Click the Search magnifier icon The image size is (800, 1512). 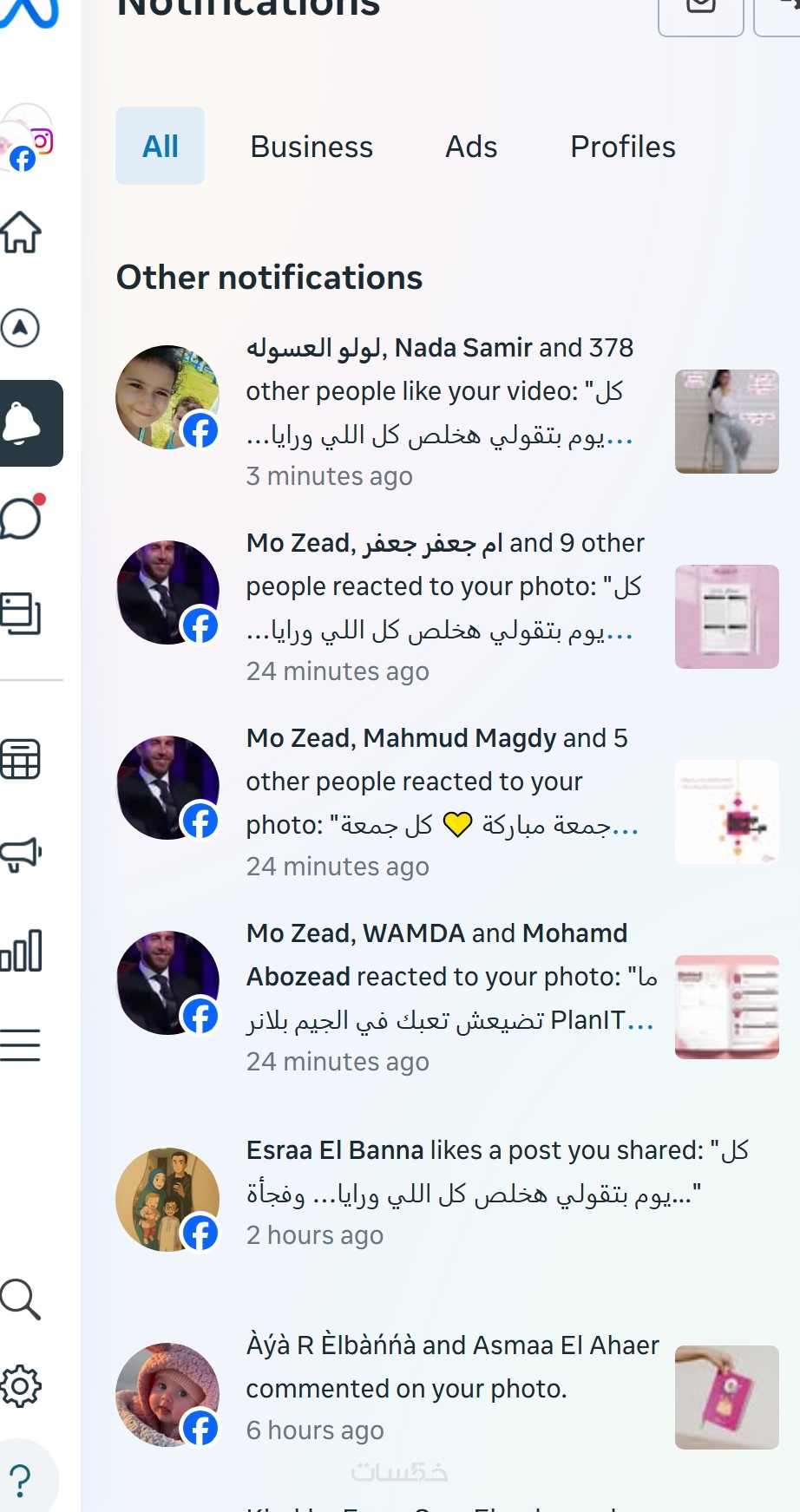(x=21, y=1299)
